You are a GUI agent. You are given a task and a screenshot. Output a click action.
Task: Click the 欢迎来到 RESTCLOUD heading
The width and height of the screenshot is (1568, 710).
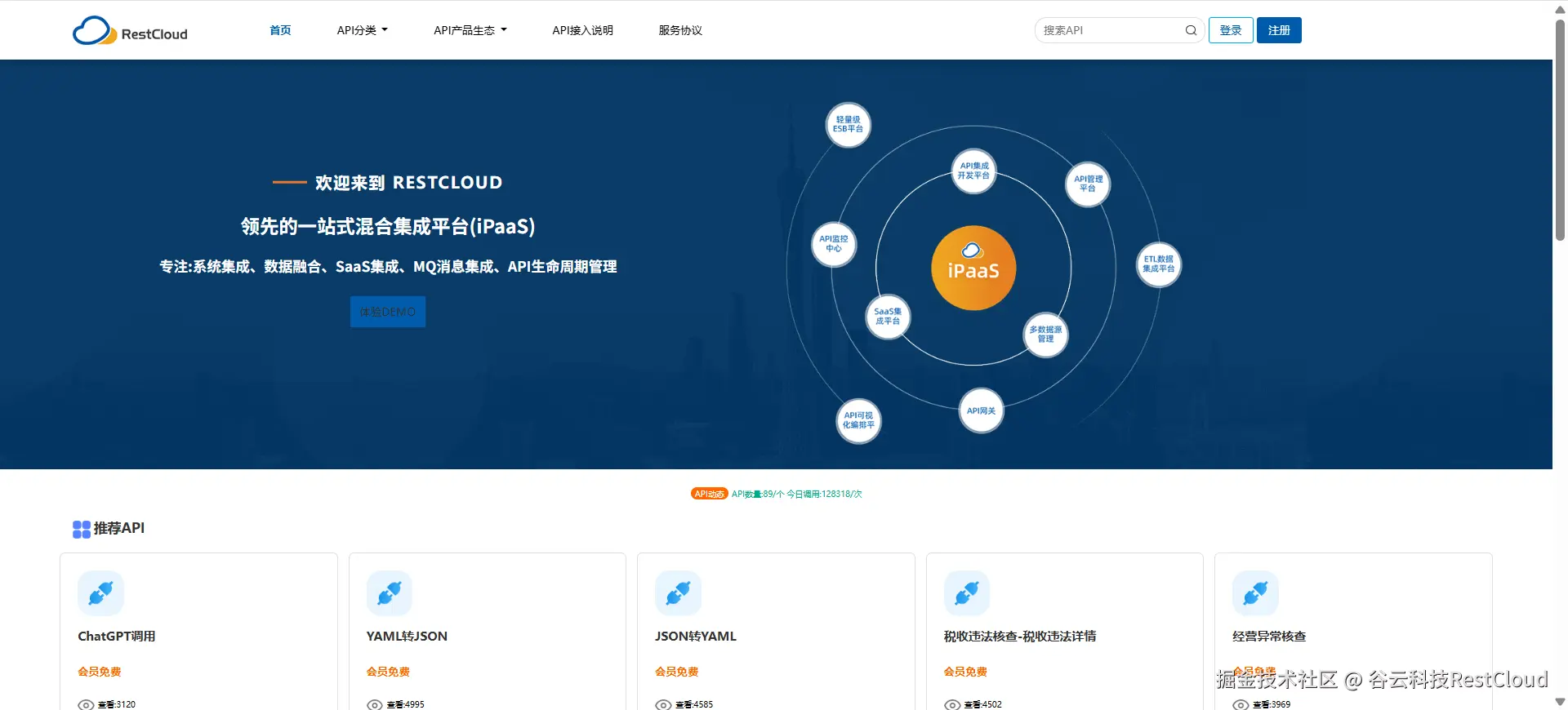[x=408, y=183]
